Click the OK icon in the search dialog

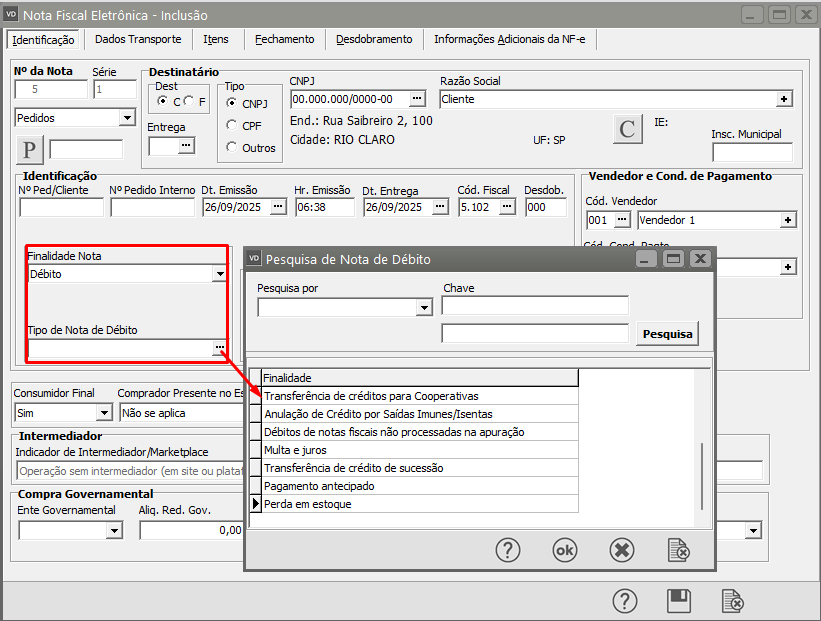(565, 550)
